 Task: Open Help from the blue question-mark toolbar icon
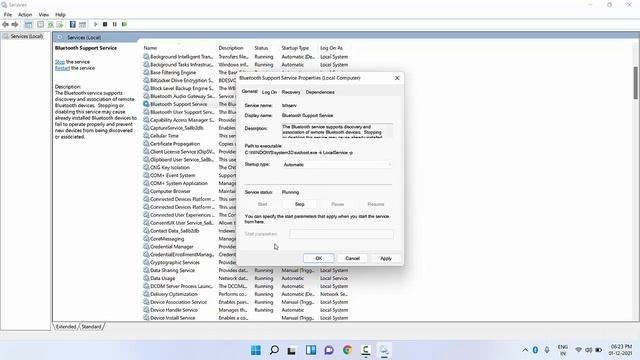73,24
